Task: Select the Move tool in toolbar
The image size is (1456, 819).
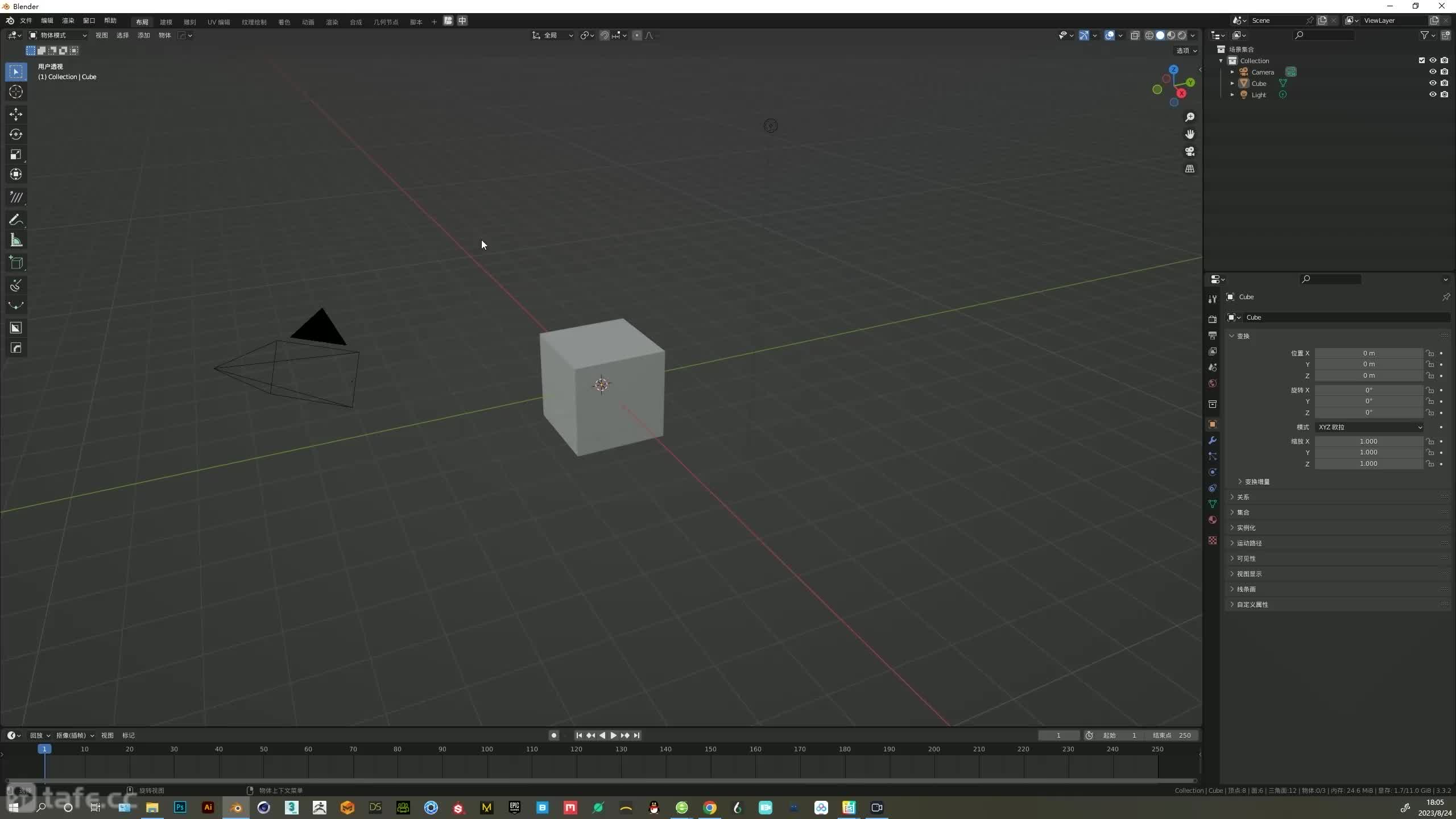Action: (15, 113)
